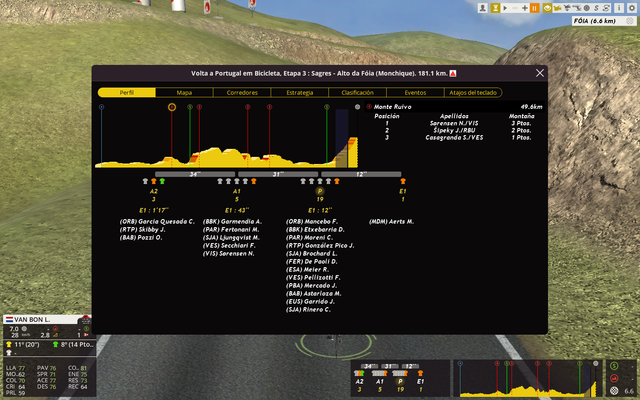Click the S sprint icon in top toolbar
The height and width of the screenshot is (400, 640).
point(596,8)
